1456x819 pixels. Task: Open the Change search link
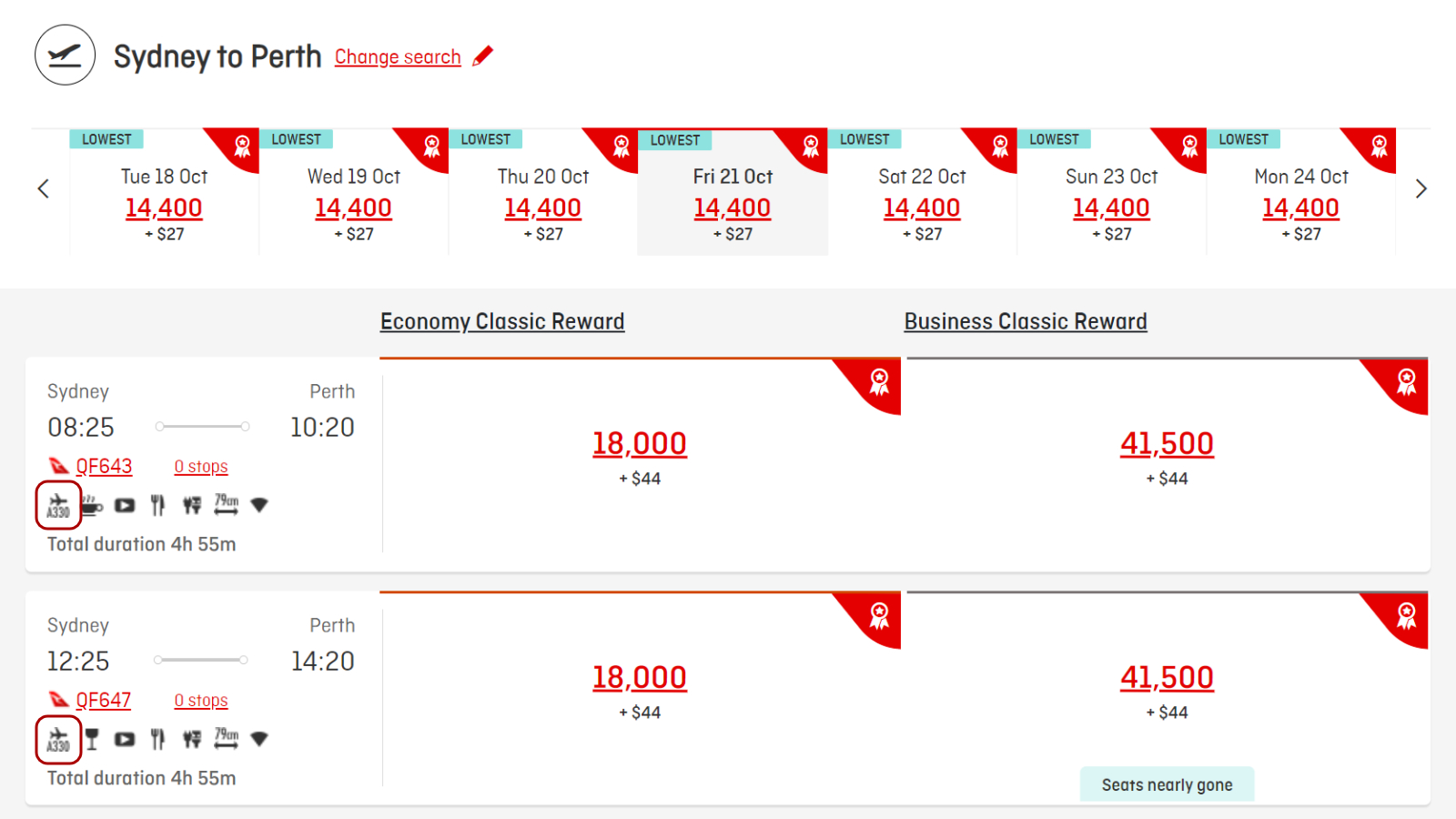click(398, 56)
